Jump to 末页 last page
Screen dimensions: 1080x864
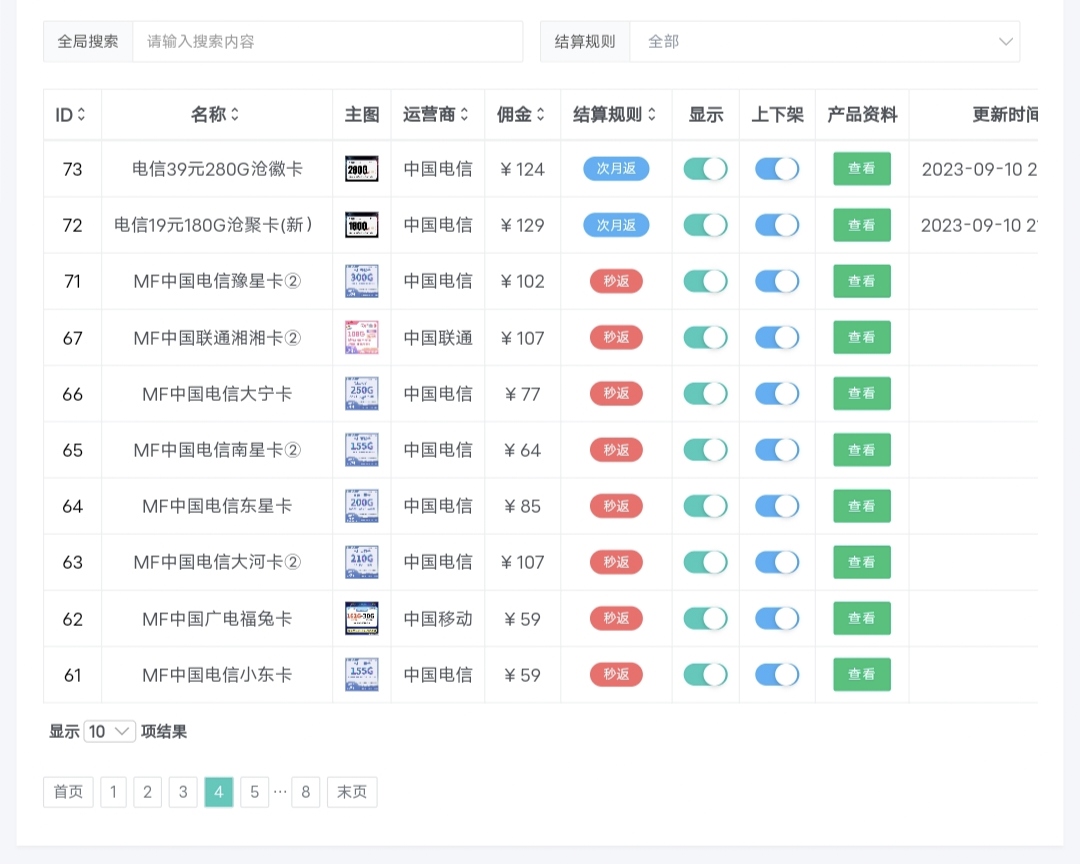352,793
